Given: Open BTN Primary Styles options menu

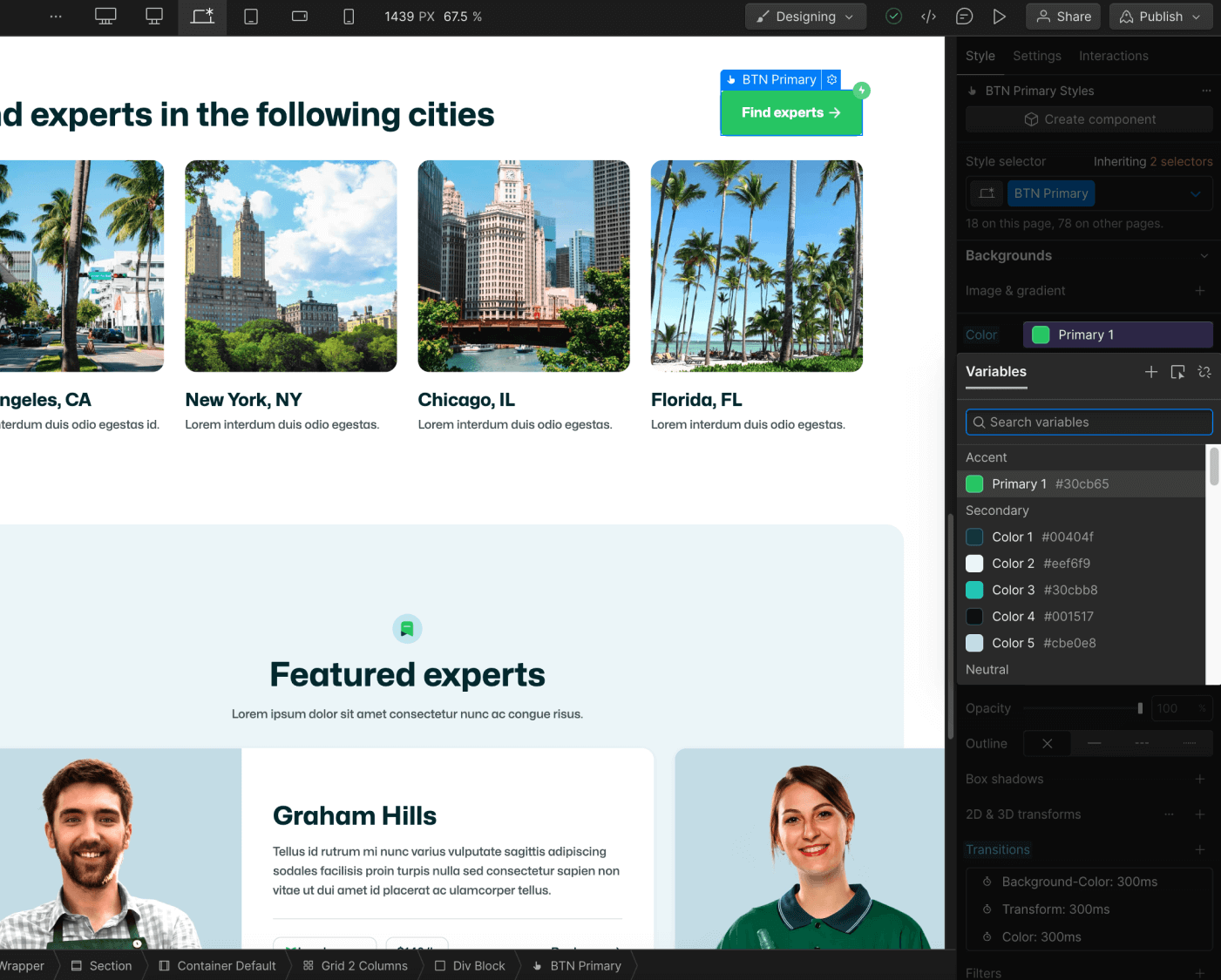Looking at the screenshot, I should point(1206,91).
